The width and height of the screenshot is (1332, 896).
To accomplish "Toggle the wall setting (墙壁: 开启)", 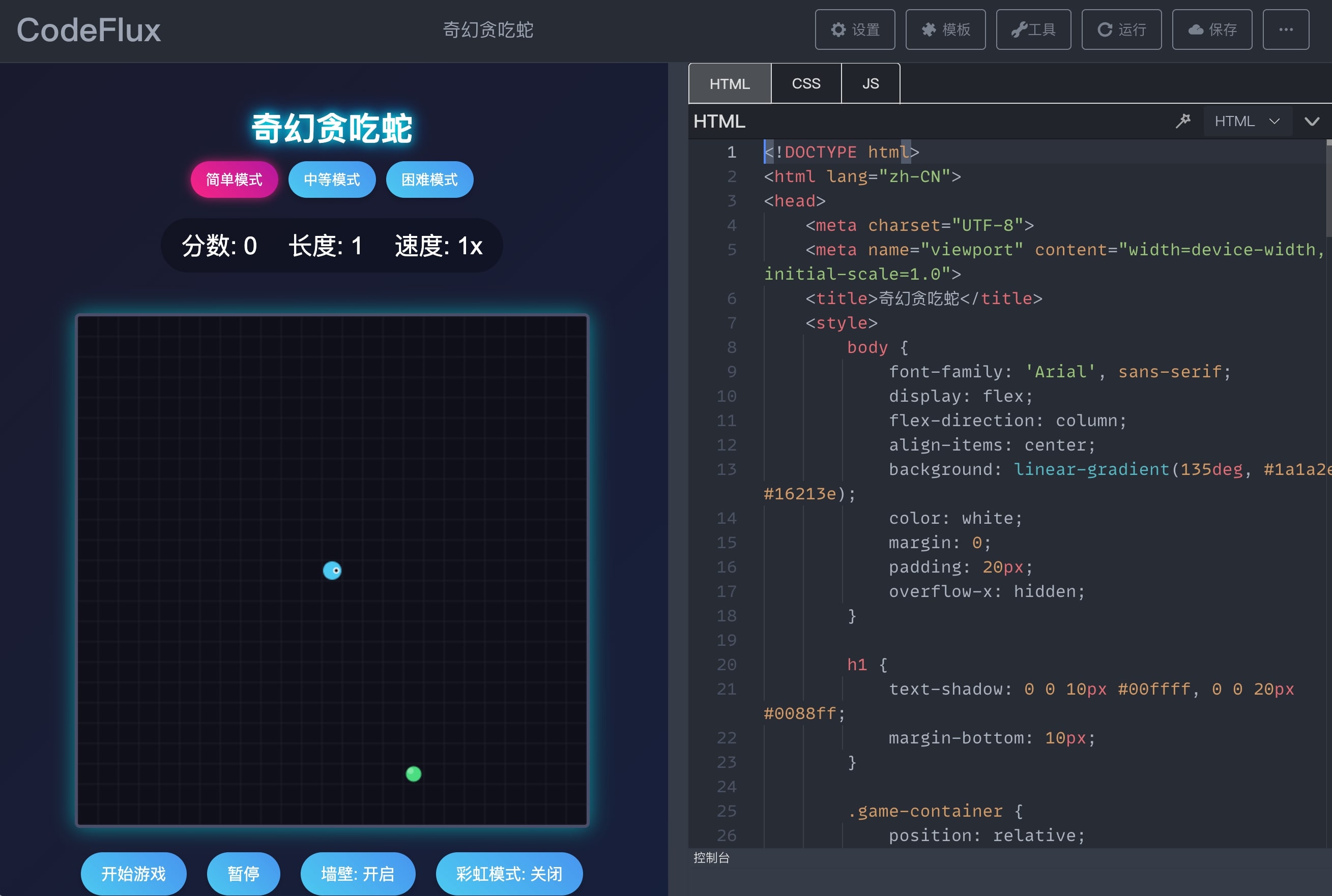I will pyautogui.click(x=358, y=874).
